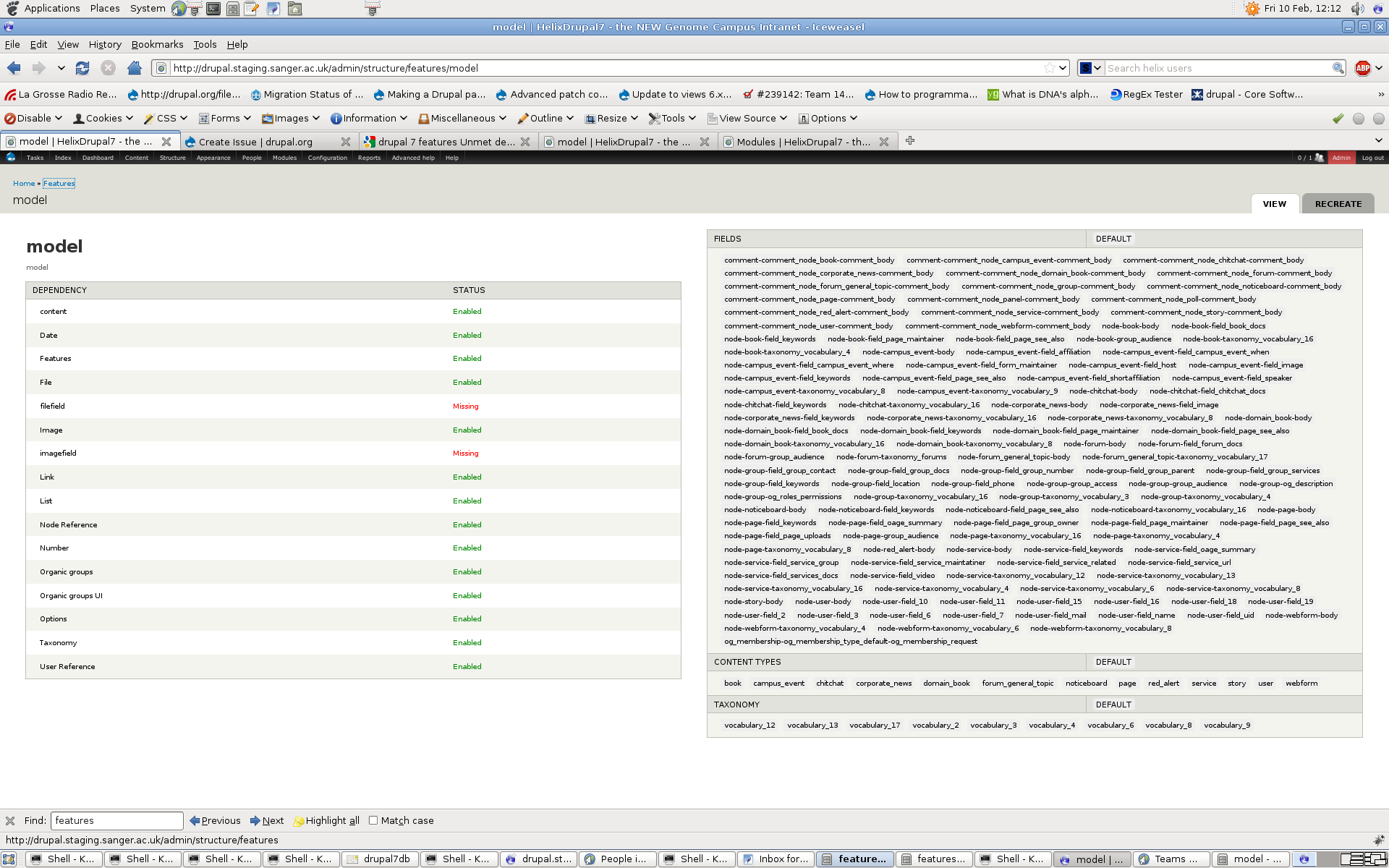Click Log out in the admin toolbar
Image resolution: width=1389 pixels, height=868 pixels.
[1372, 157]
